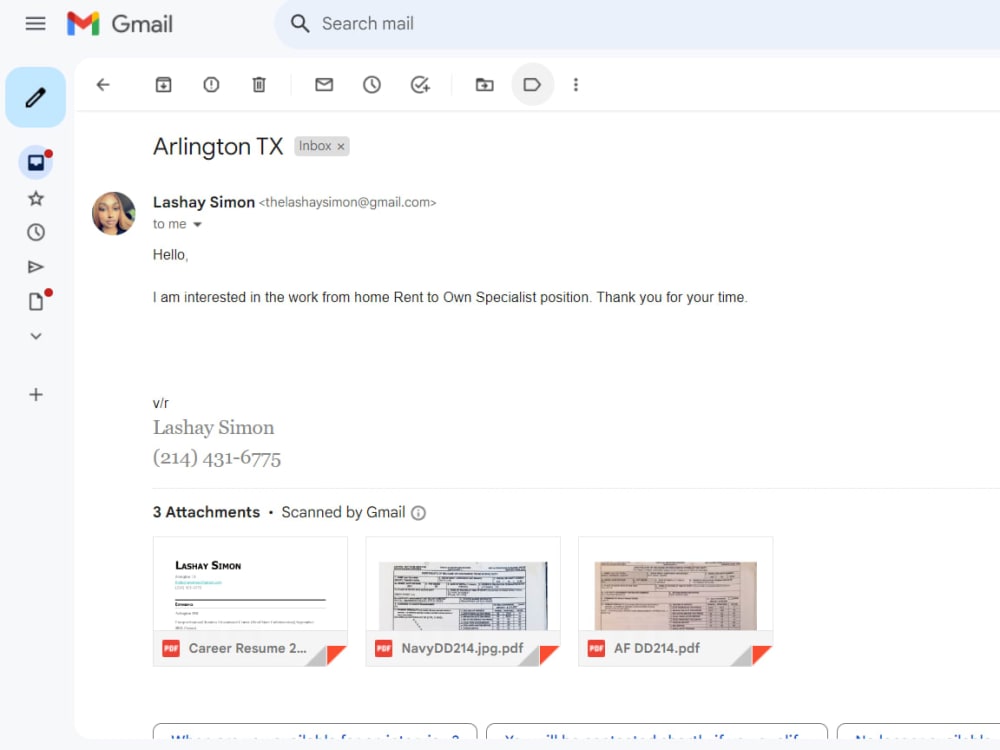Click the Scanned by Gmail info icon
This screenshot has height=750, width=1000.
pos(418,513)
